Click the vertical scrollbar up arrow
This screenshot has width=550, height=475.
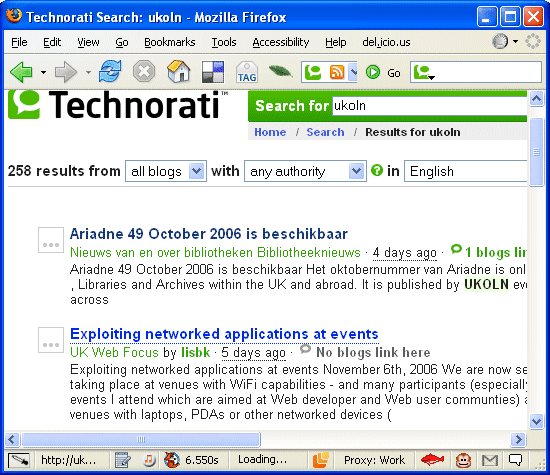536,99
